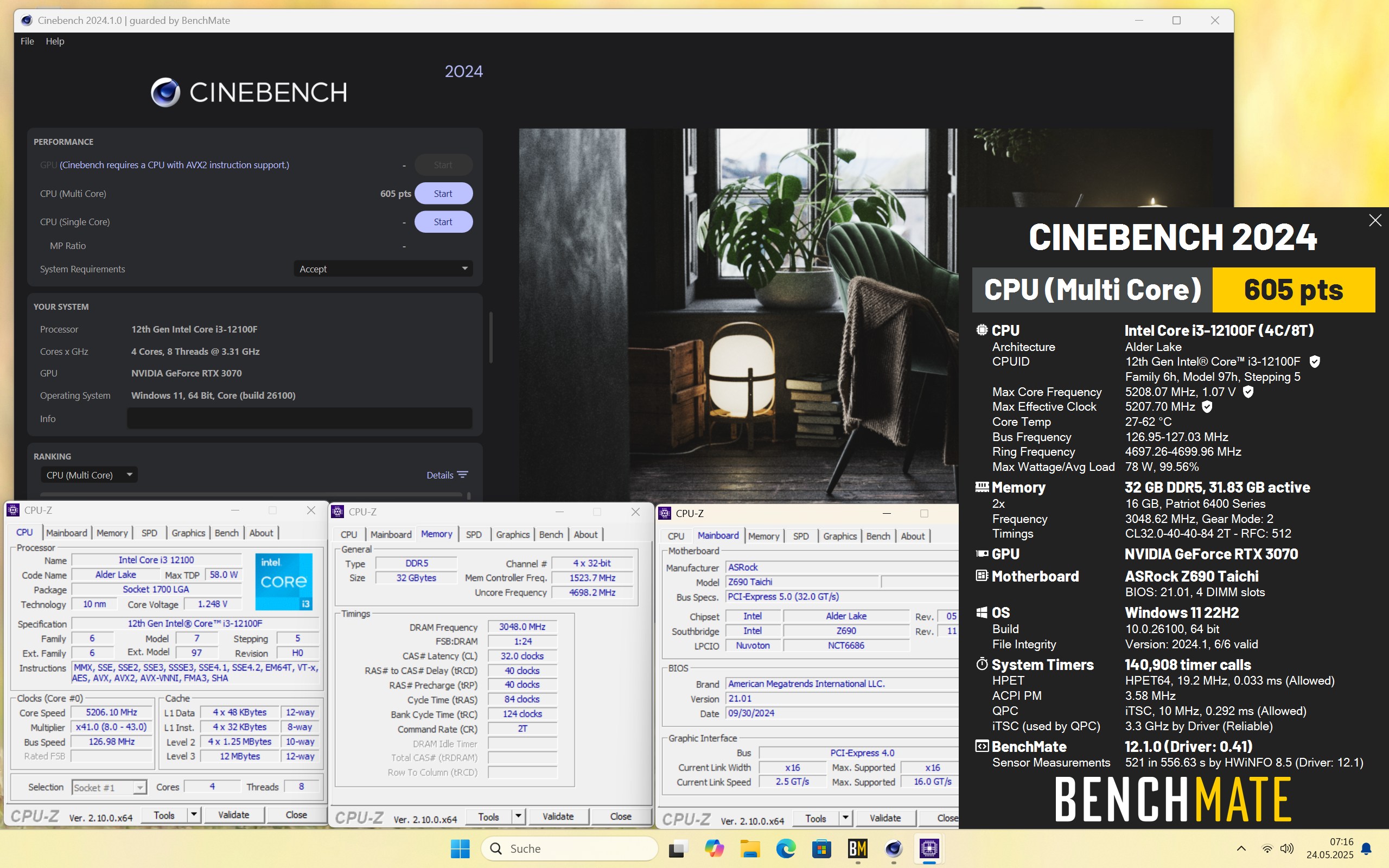1389x868 pixels.
Task: Click shield icon beside Max Core Frequency
Action: tap(1248, 392)
